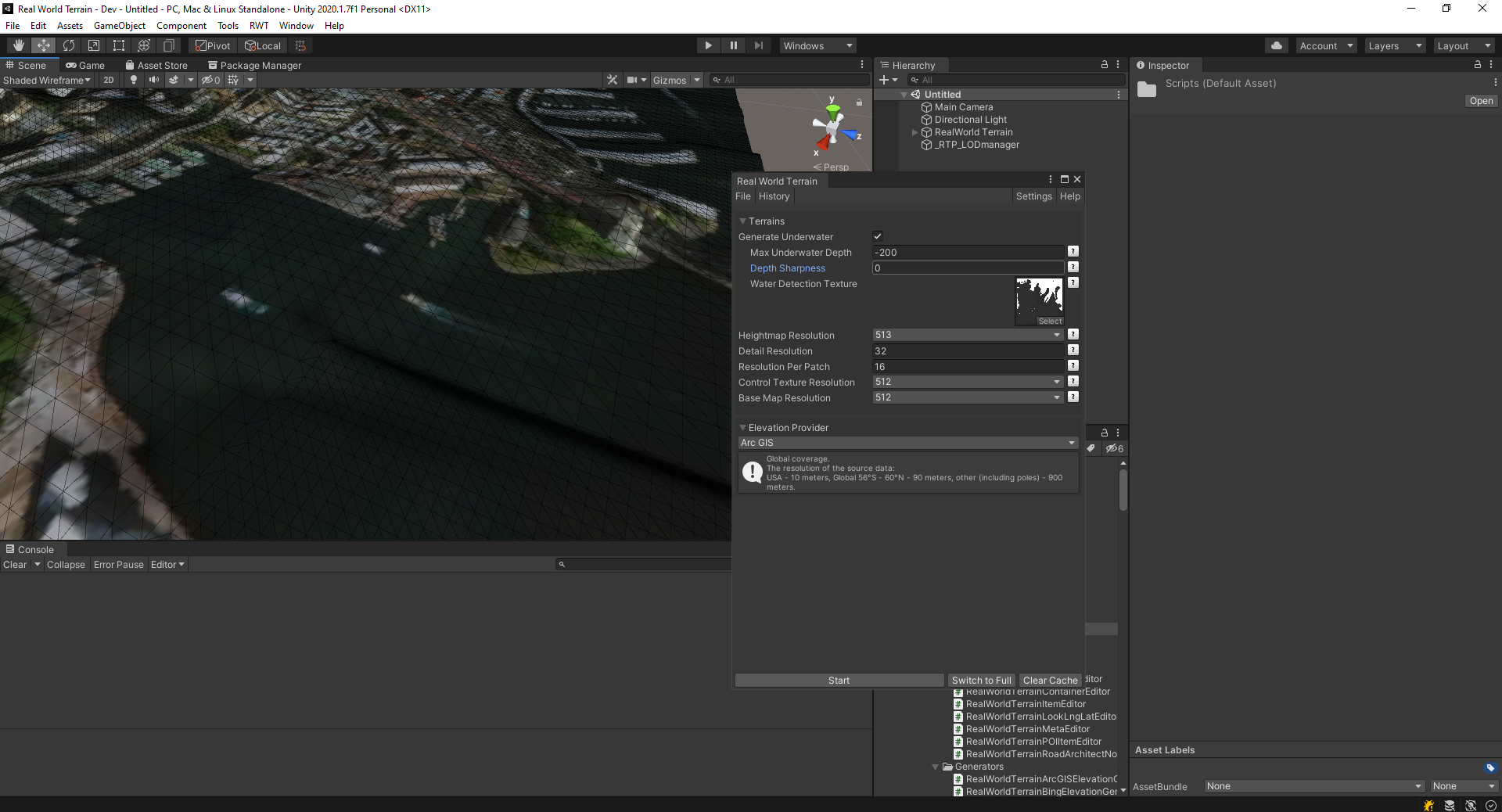Toggle scene audio speaker icon

point(154,80)
